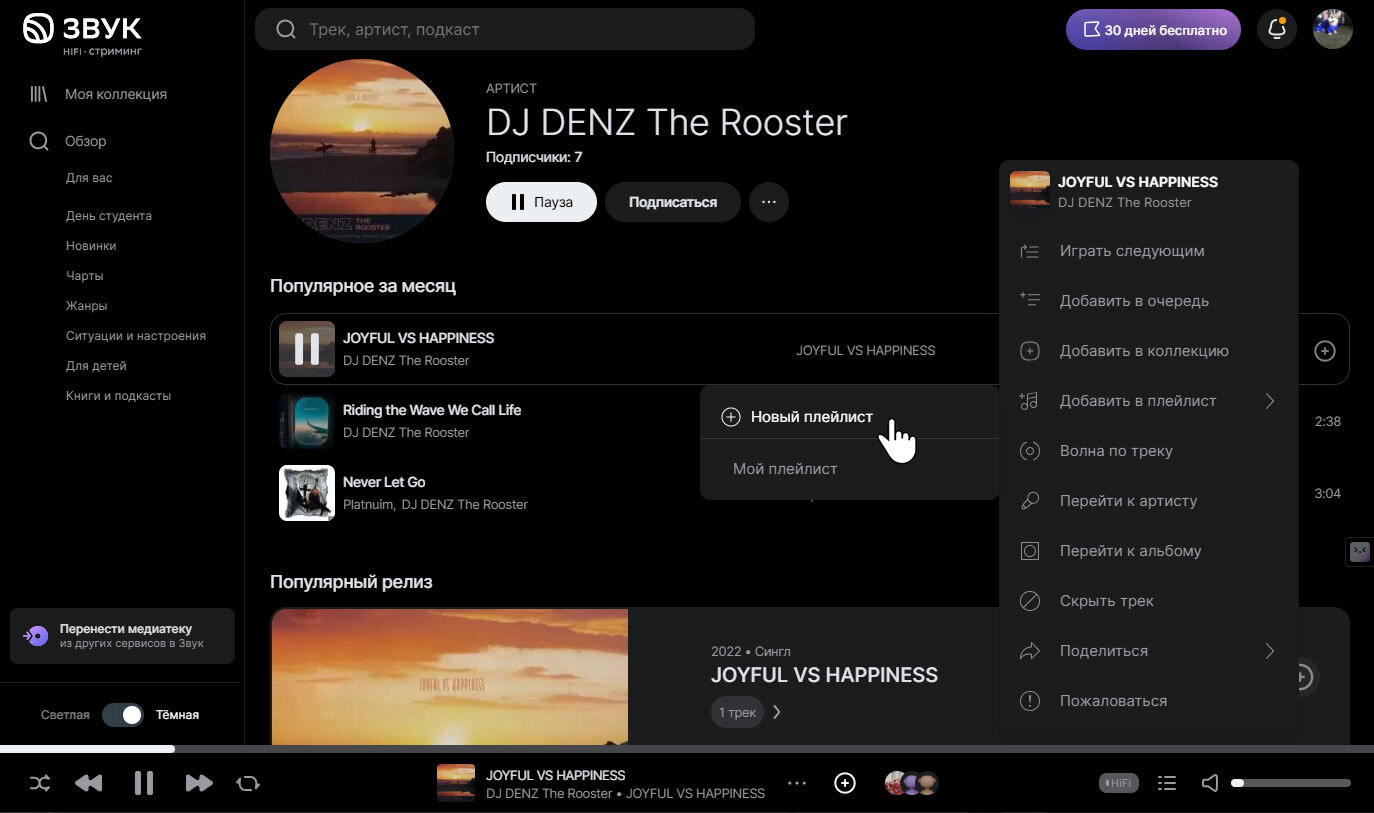The height and width of the screenshot is (813, 1374).
Task: Choose Играть следующим from context menu
Action: click(1149, 251)
